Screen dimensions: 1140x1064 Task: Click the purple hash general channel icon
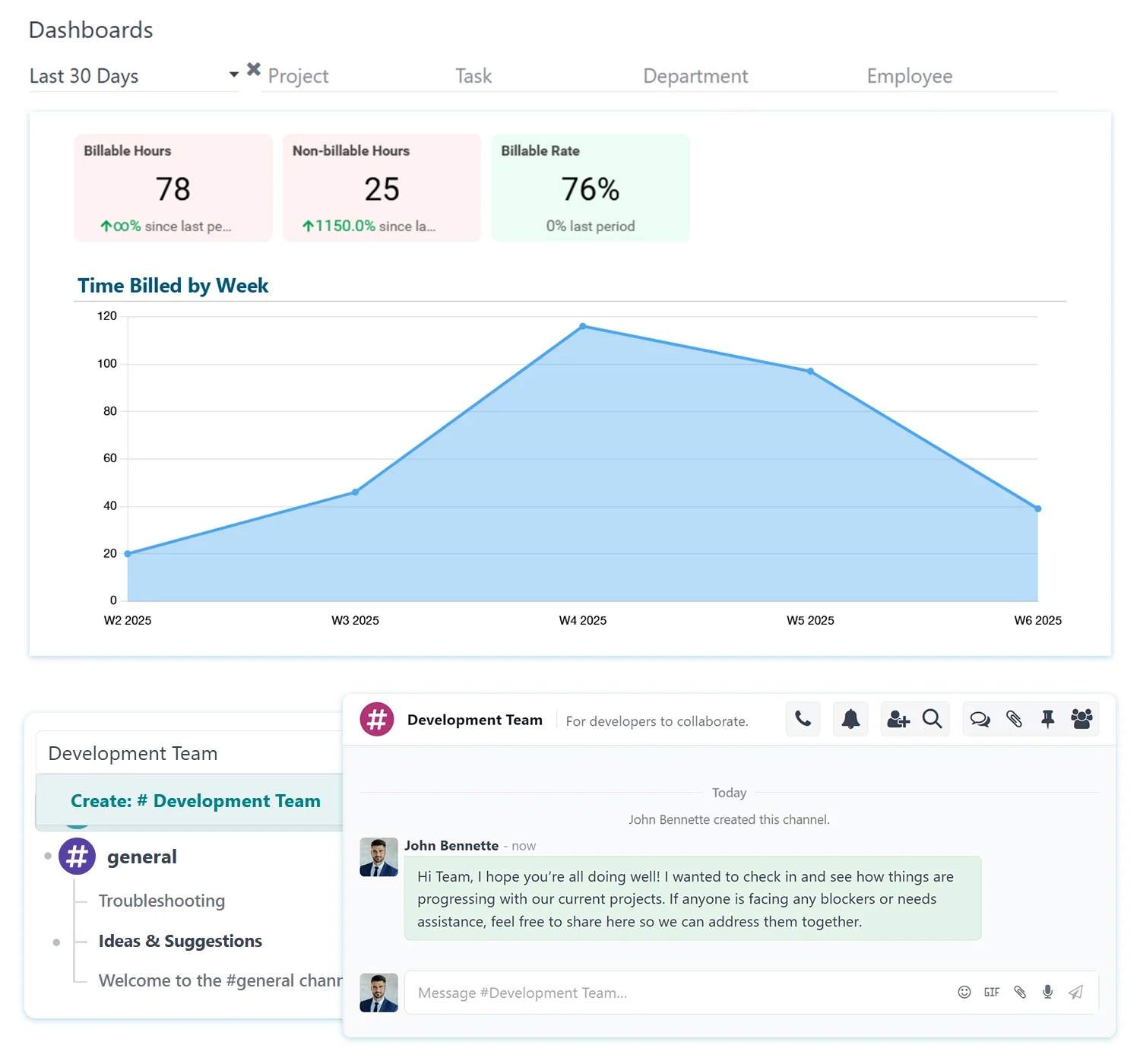click(x=77, y=857)
